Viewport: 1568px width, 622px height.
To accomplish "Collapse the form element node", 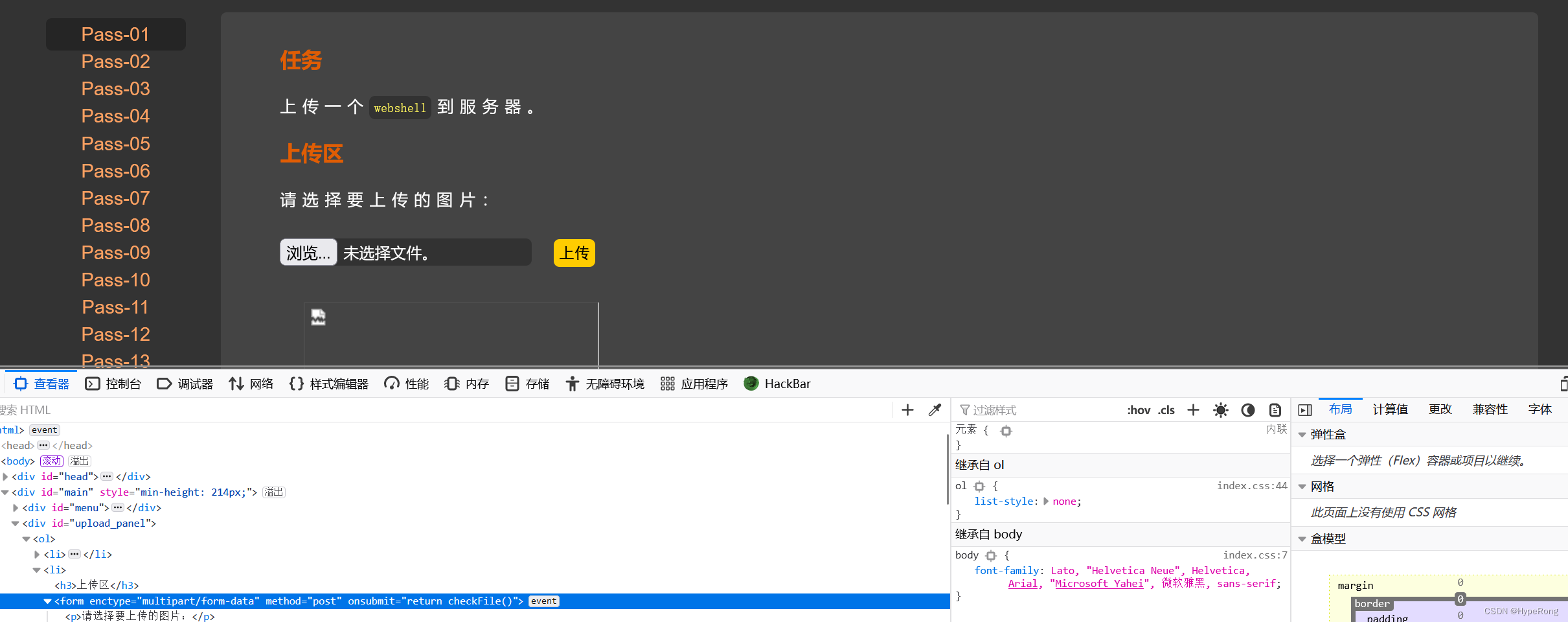I will pyautogui.click(x=47, y=601).
